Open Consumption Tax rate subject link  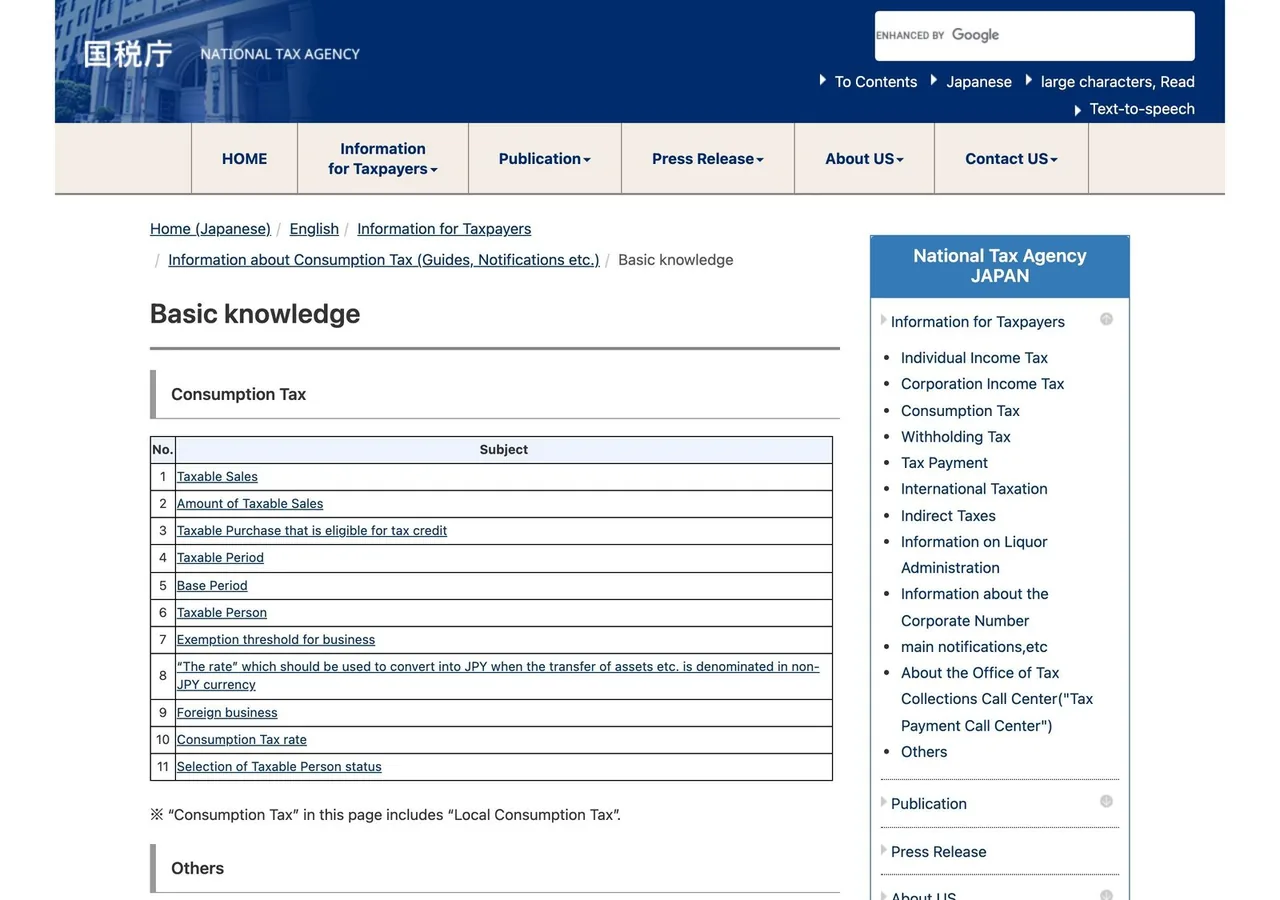pyautogui.click(x=242, y=740)
